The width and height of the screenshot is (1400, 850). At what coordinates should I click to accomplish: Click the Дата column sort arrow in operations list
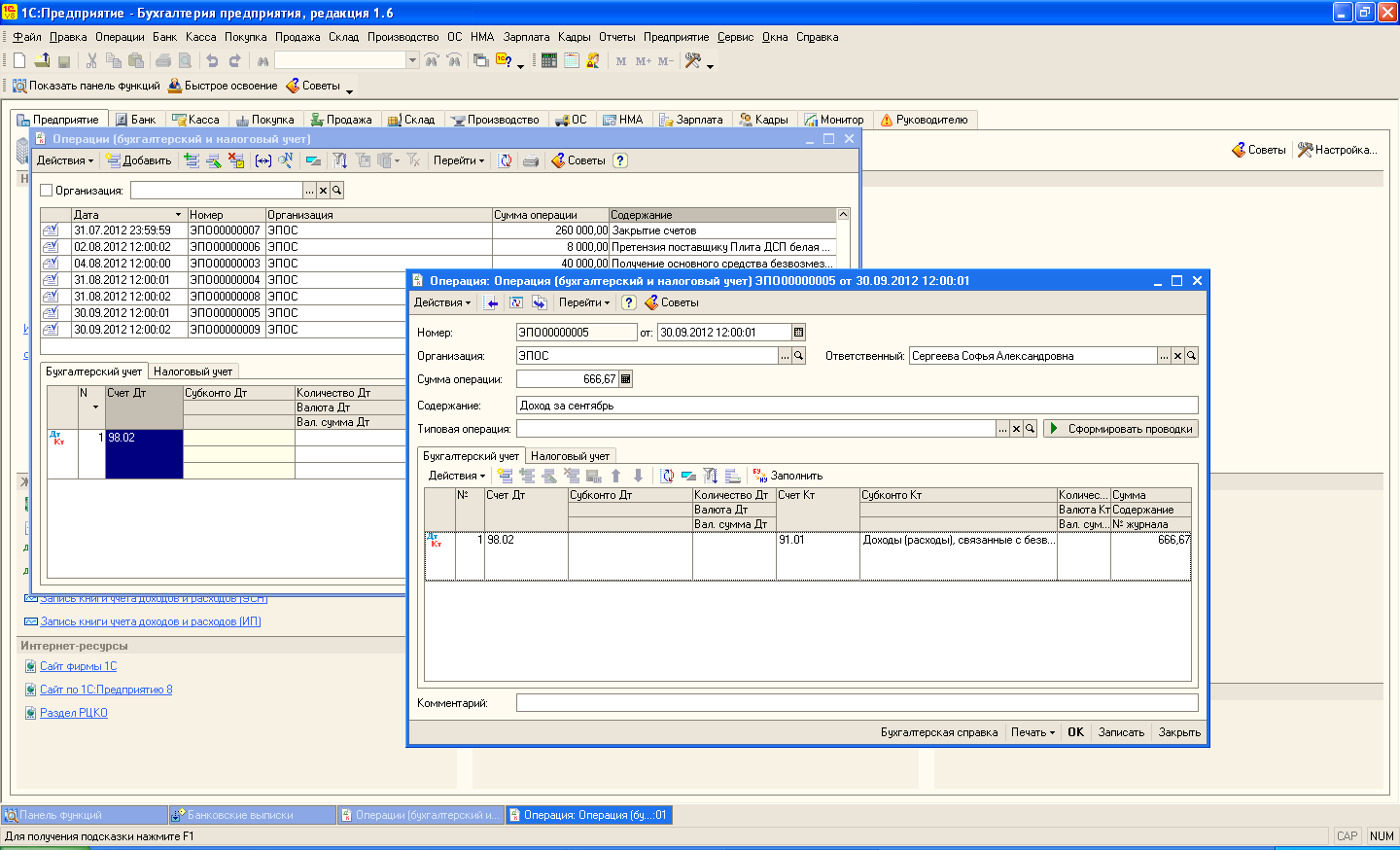point(178,215)
